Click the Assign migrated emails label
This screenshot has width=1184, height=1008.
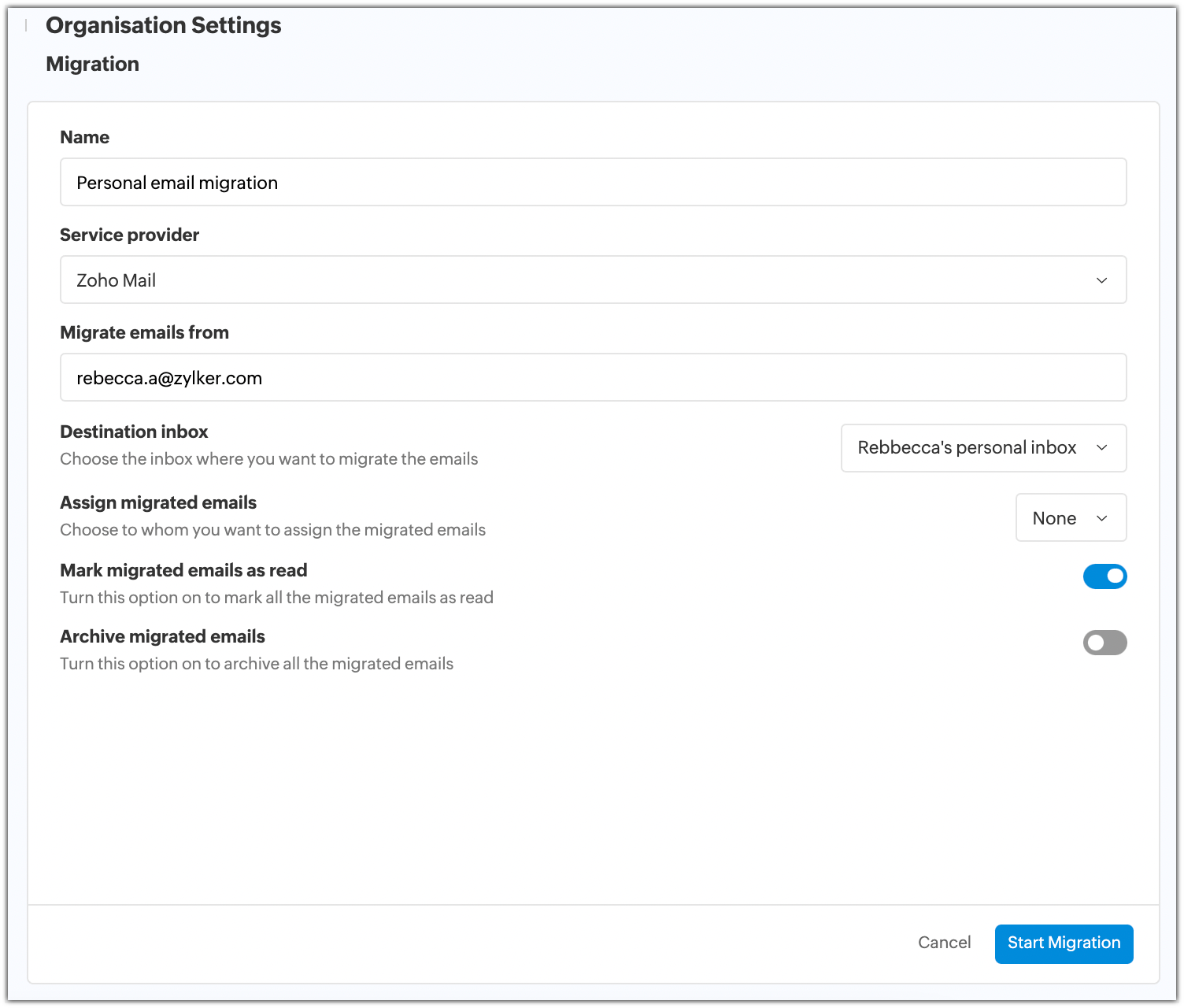158,502
